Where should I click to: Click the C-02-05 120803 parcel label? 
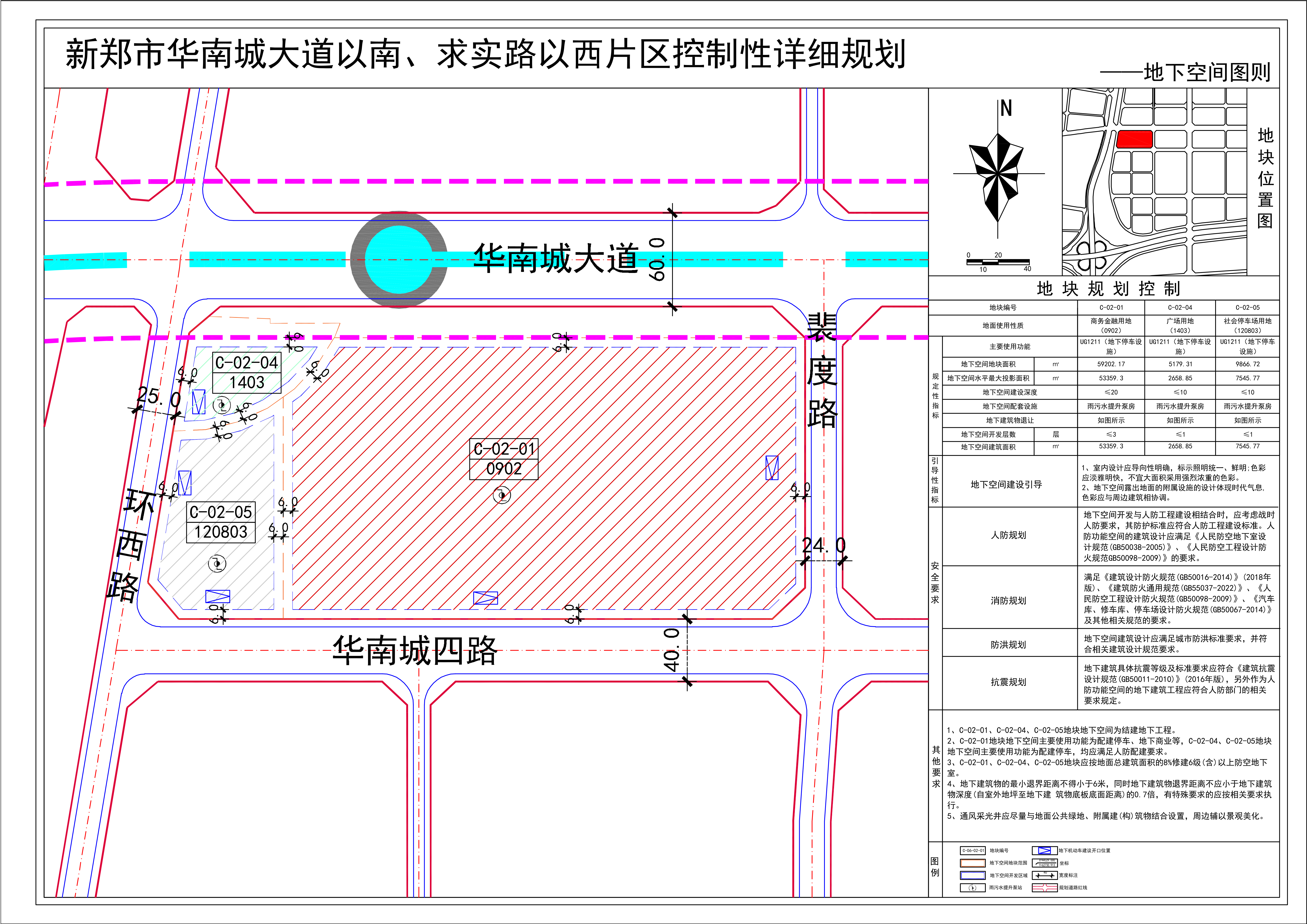[221, 522]
